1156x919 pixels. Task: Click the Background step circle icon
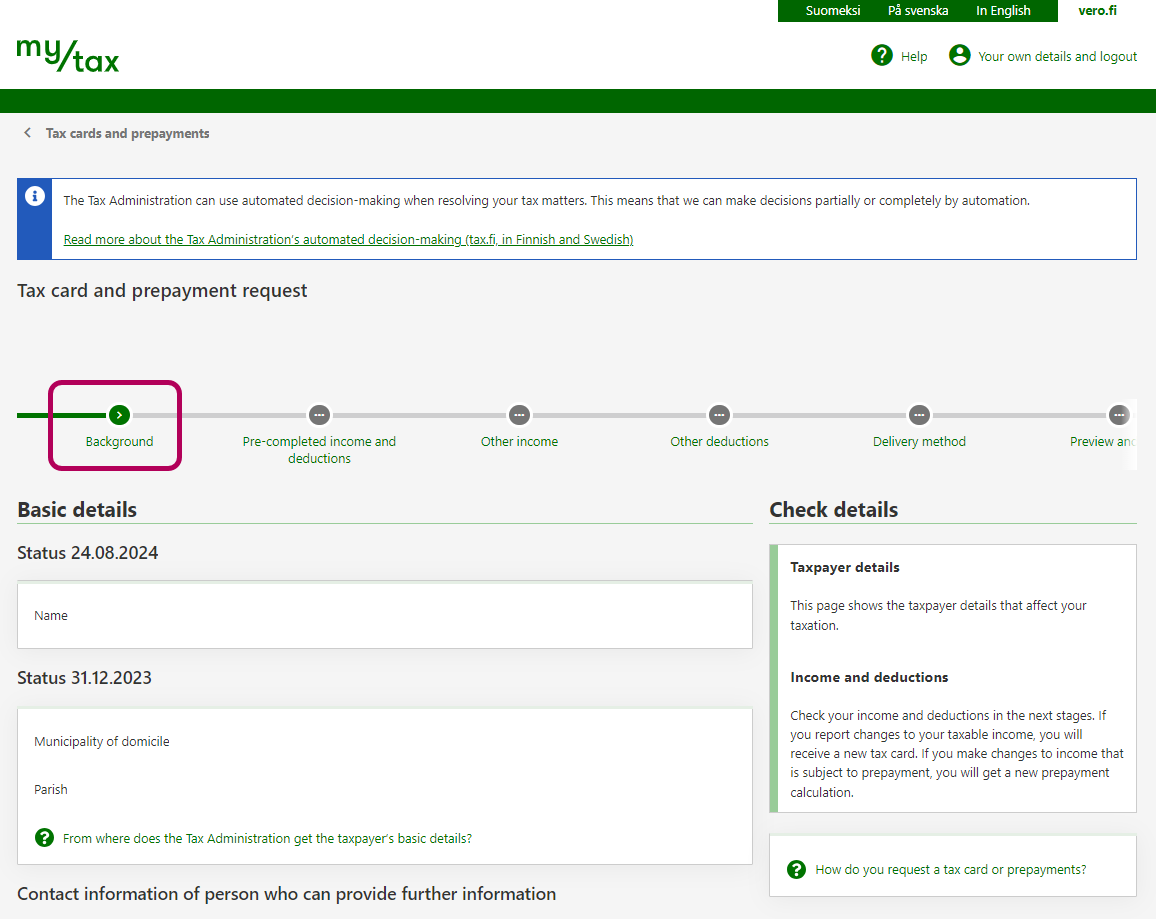[119, 414]
